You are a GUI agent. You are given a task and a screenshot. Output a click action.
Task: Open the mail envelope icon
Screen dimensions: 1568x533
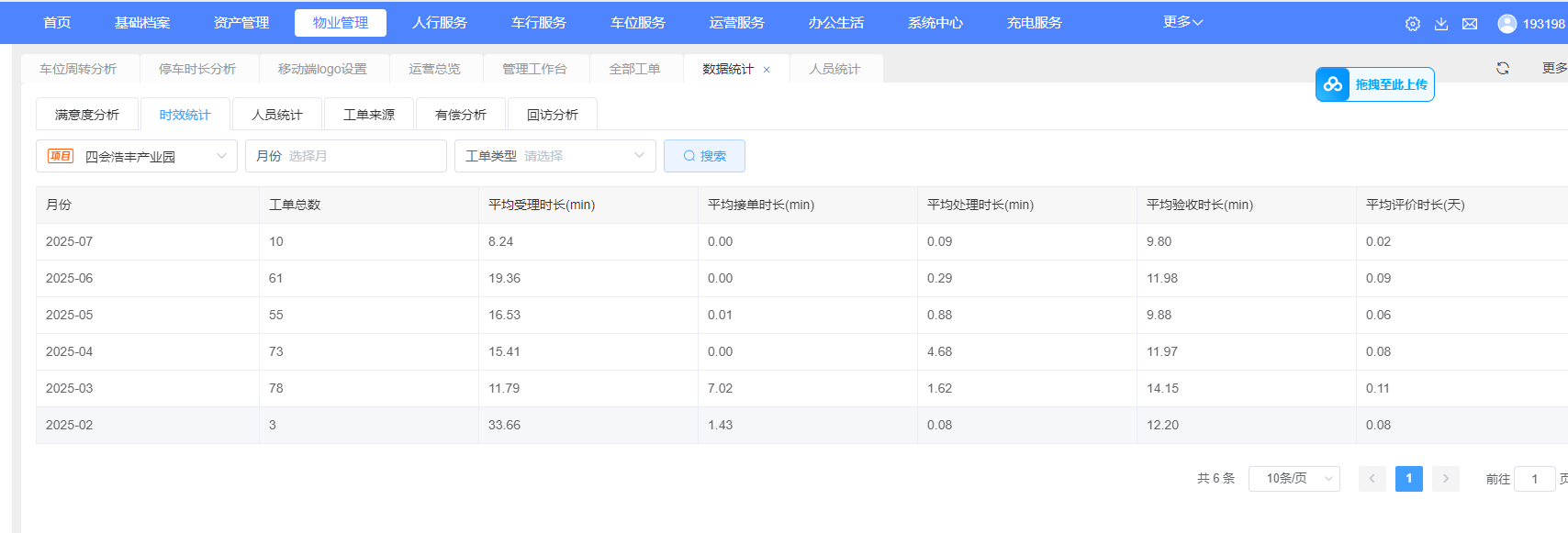[x=1470, y=24]
